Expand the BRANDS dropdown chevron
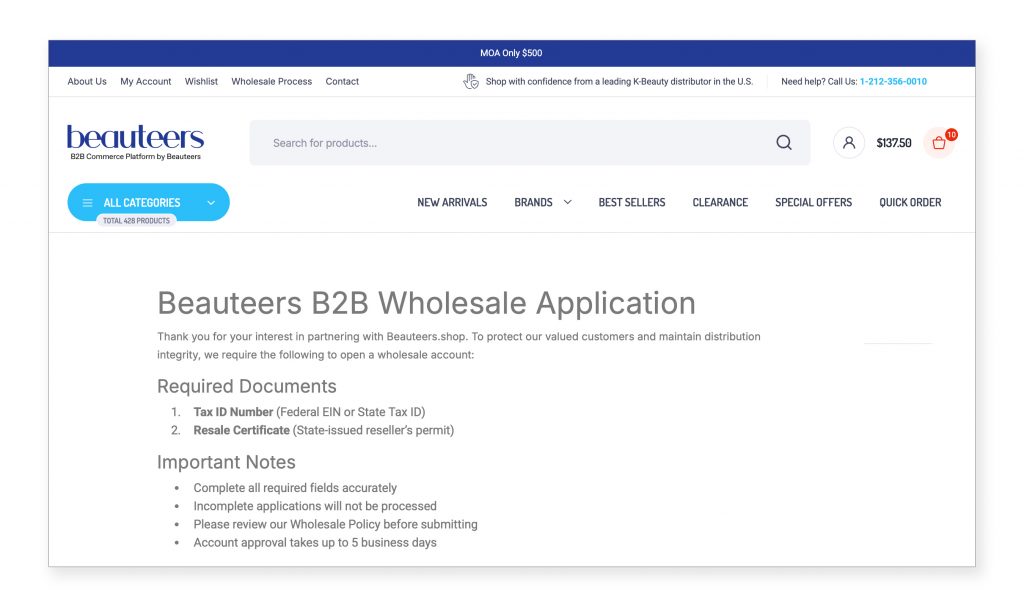This screenshot has height=607, width=1024. [566, 202]
